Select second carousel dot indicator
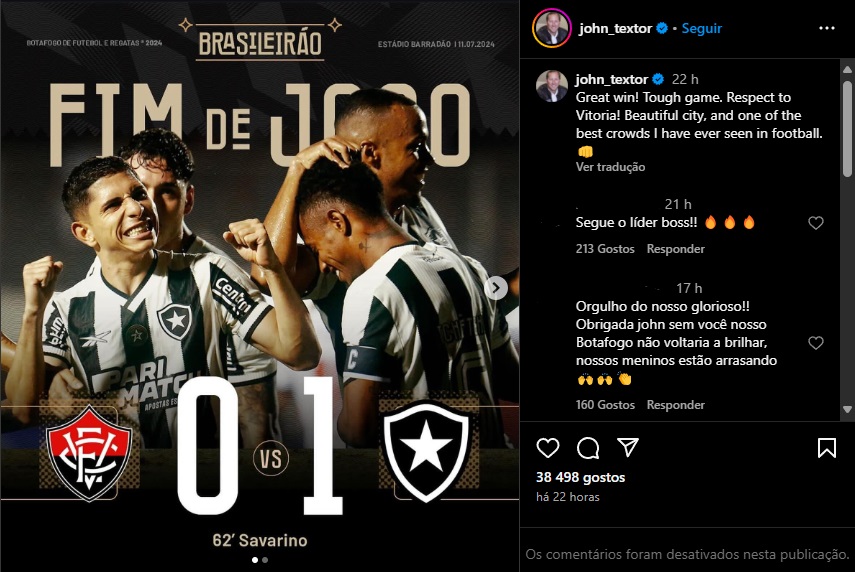The width and height of the screenshot is (855, 572). (265, 560)
